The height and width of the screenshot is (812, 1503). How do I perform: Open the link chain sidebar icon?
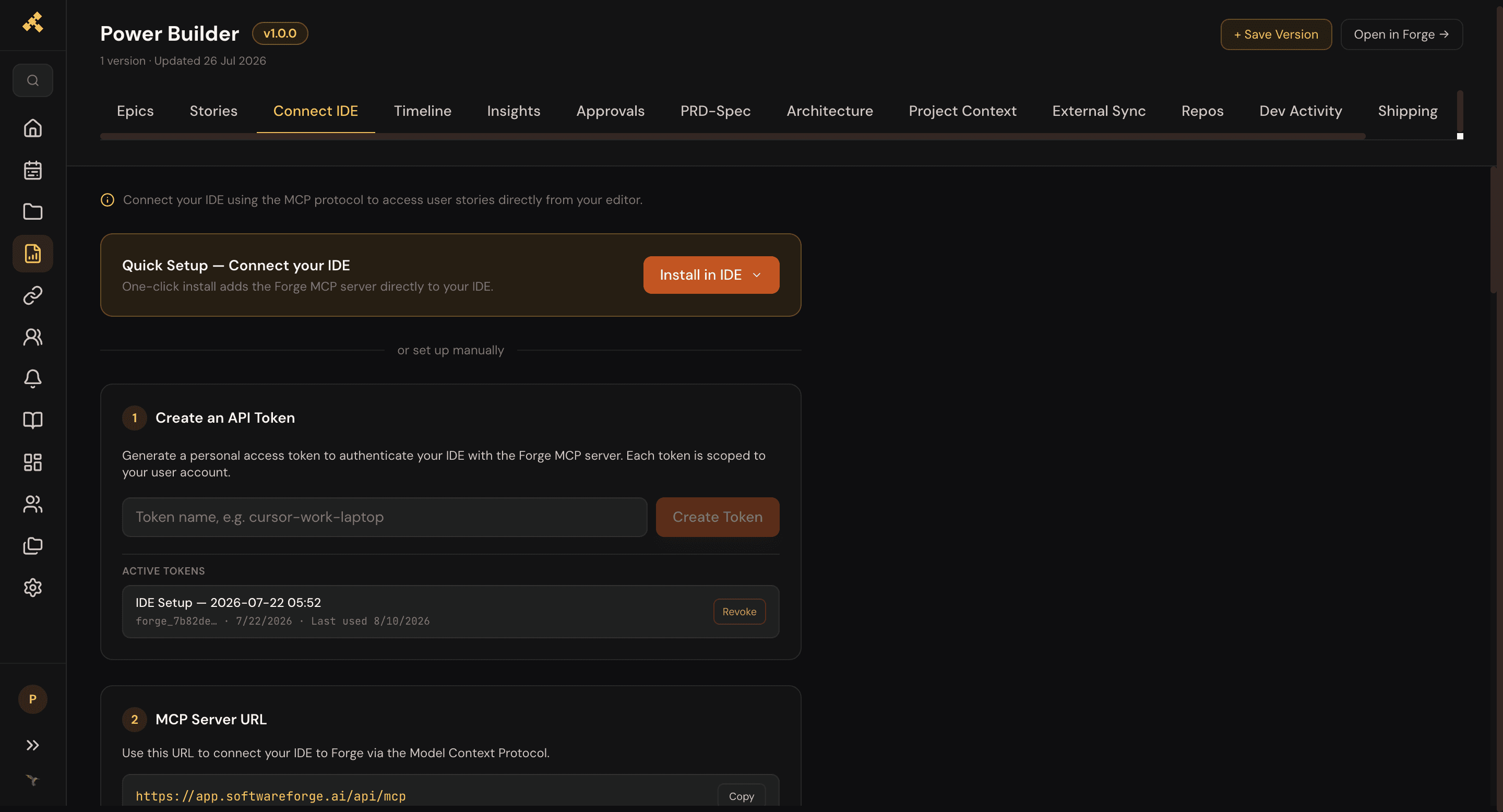(33, 295)
